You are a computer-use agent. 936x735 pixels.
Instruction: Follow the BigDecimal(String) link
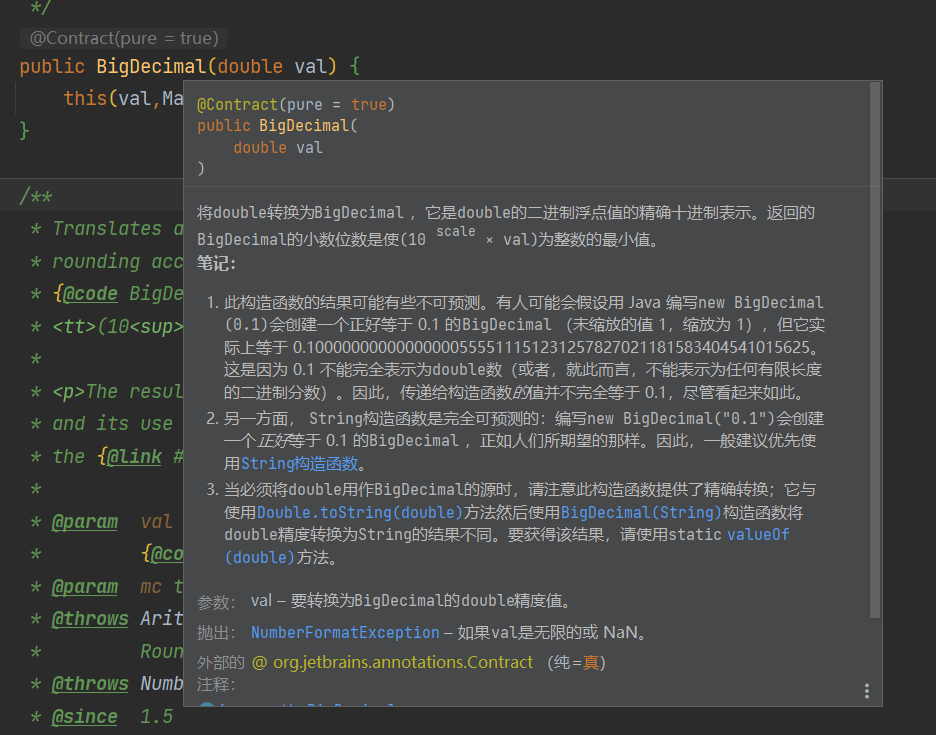(641, 512)
